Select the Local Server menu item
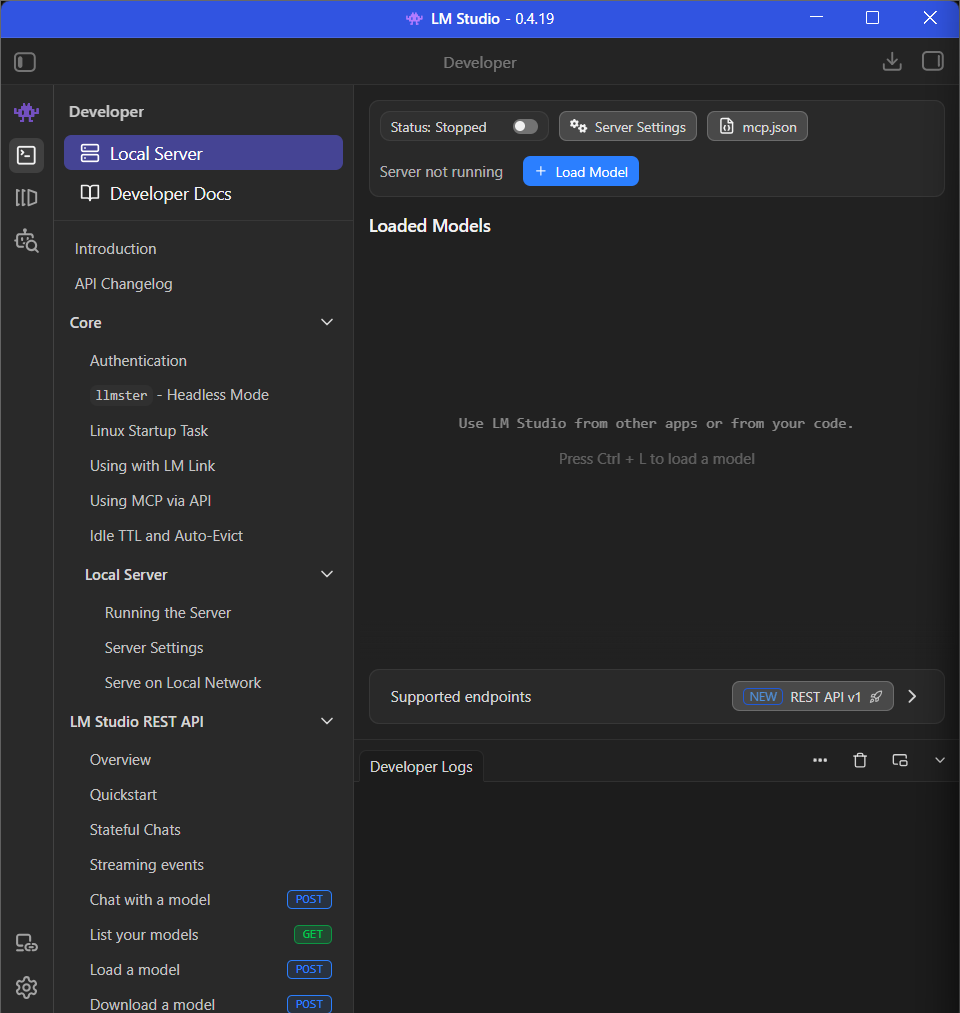This screenshot has width=960, height=1013. pyautogui.click(x=203, y=153)
